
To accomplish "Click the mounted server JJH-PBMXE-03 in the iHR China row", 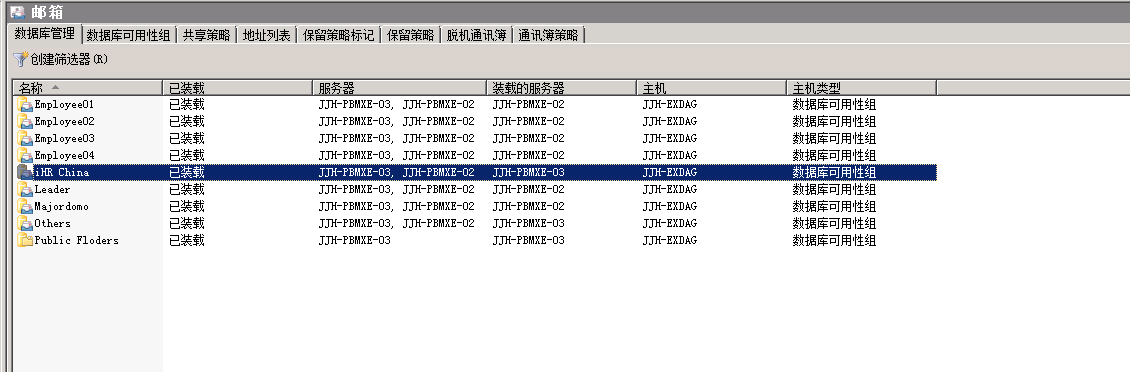I will pyautogui.click(x=528, y=172).
